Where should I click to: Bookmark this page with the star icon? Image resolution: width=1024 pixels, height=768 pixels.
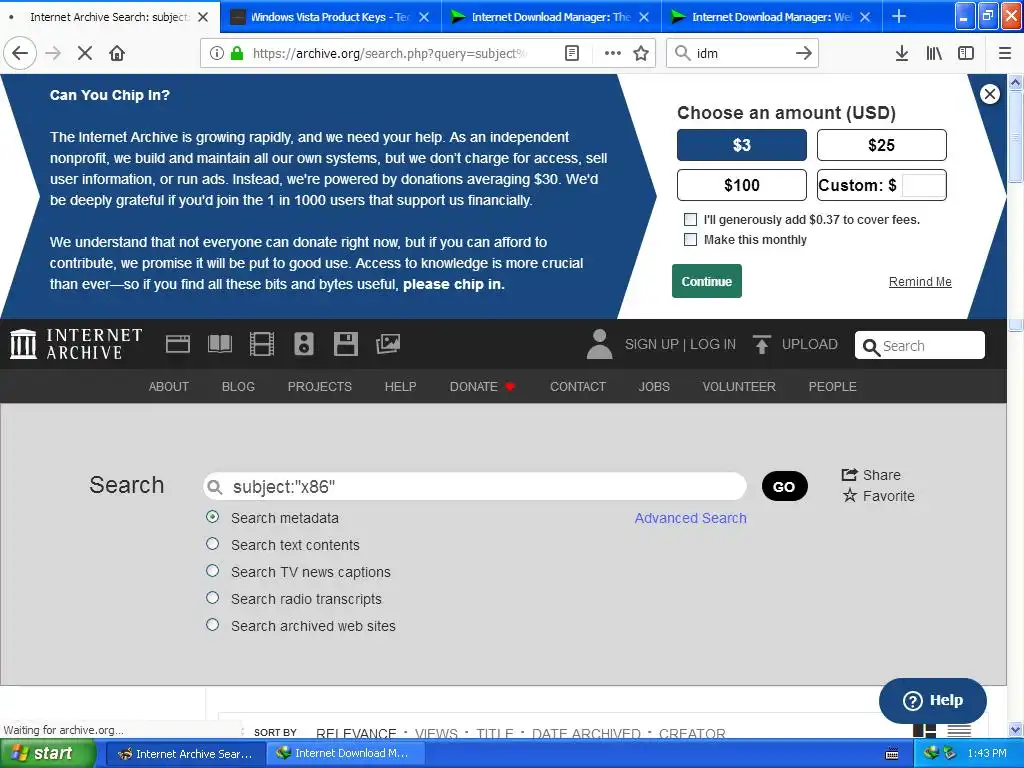tap(641, 53)
